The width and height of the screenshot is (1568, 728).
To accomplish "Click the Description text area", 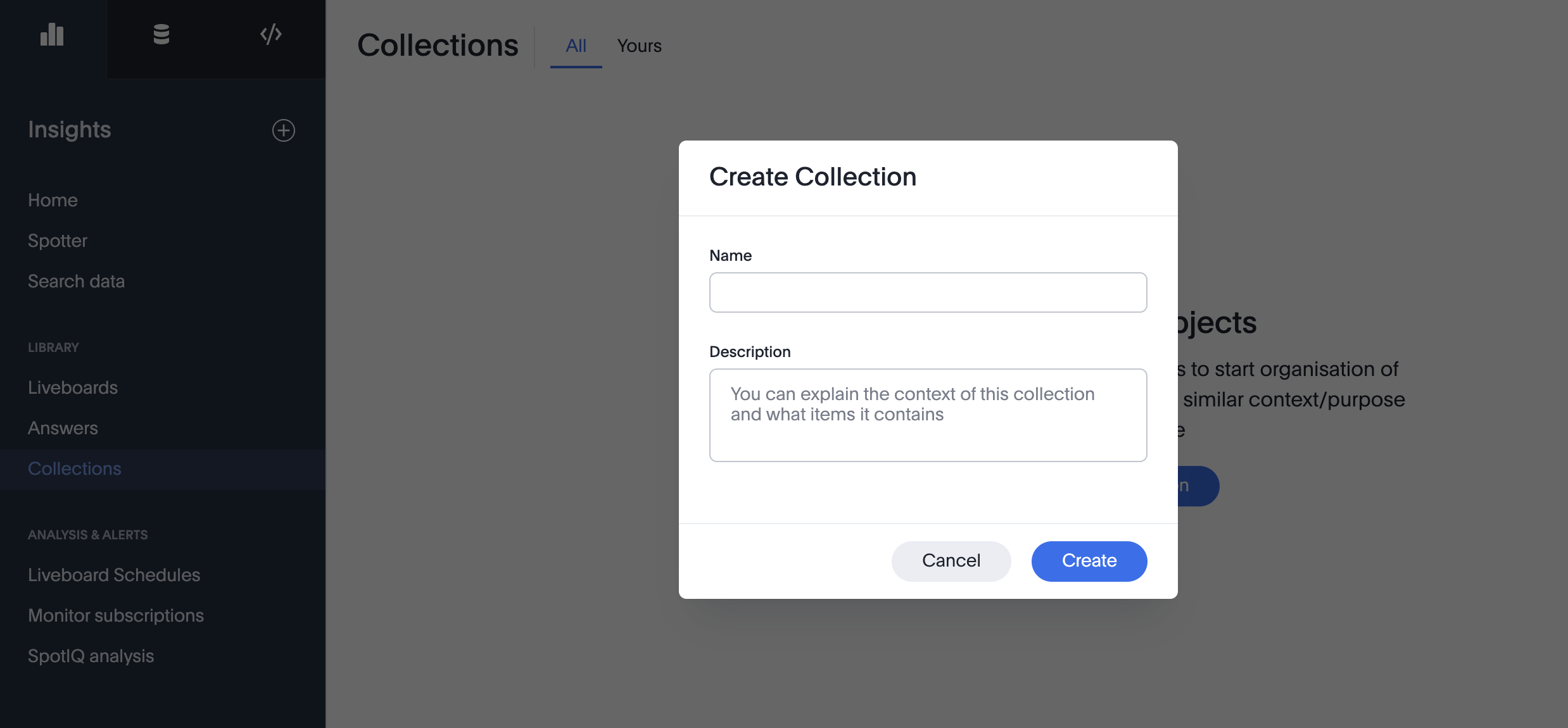I will point(928,415).
